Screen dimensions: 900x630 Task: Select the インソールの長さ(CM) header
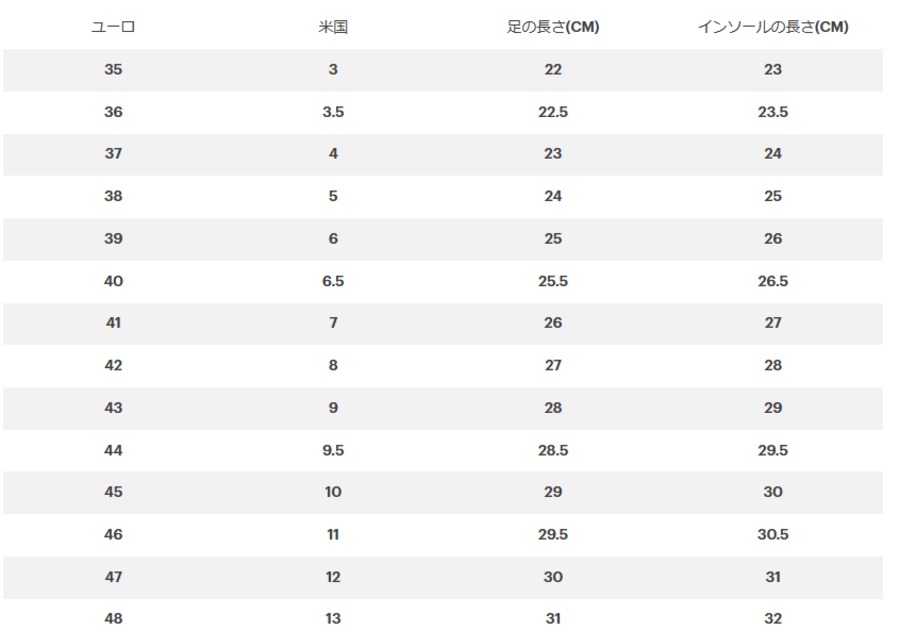coord(773,26)
